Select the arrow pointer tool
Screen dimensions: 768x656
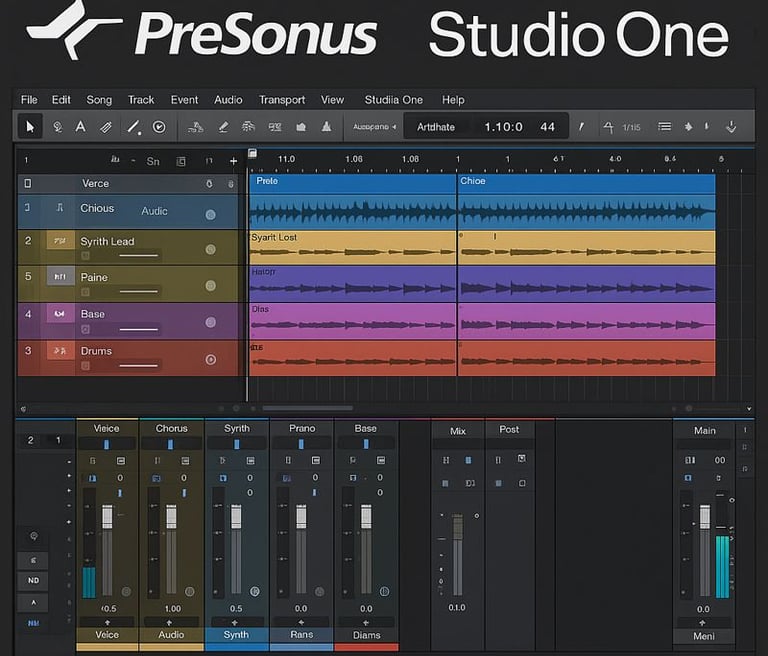tap(30, 127)
